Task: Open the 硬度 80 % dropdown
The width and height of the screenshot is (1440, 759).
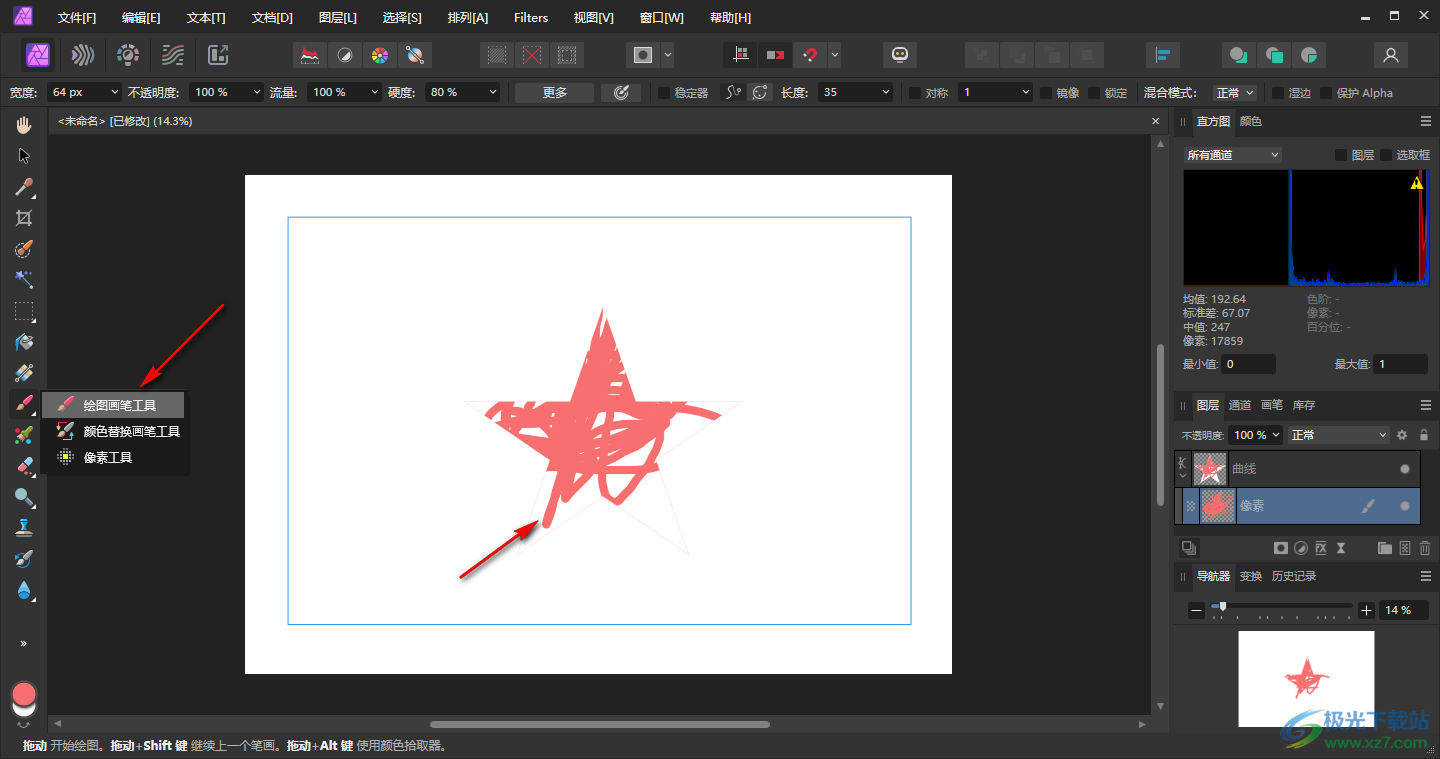Action: (x=462, y=92)
